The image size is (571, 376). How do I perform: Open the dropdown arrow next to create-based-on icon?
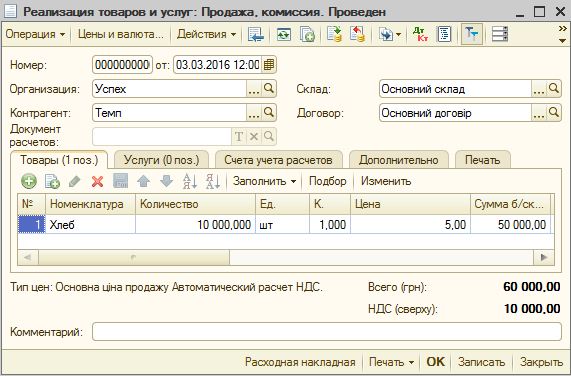398,35
